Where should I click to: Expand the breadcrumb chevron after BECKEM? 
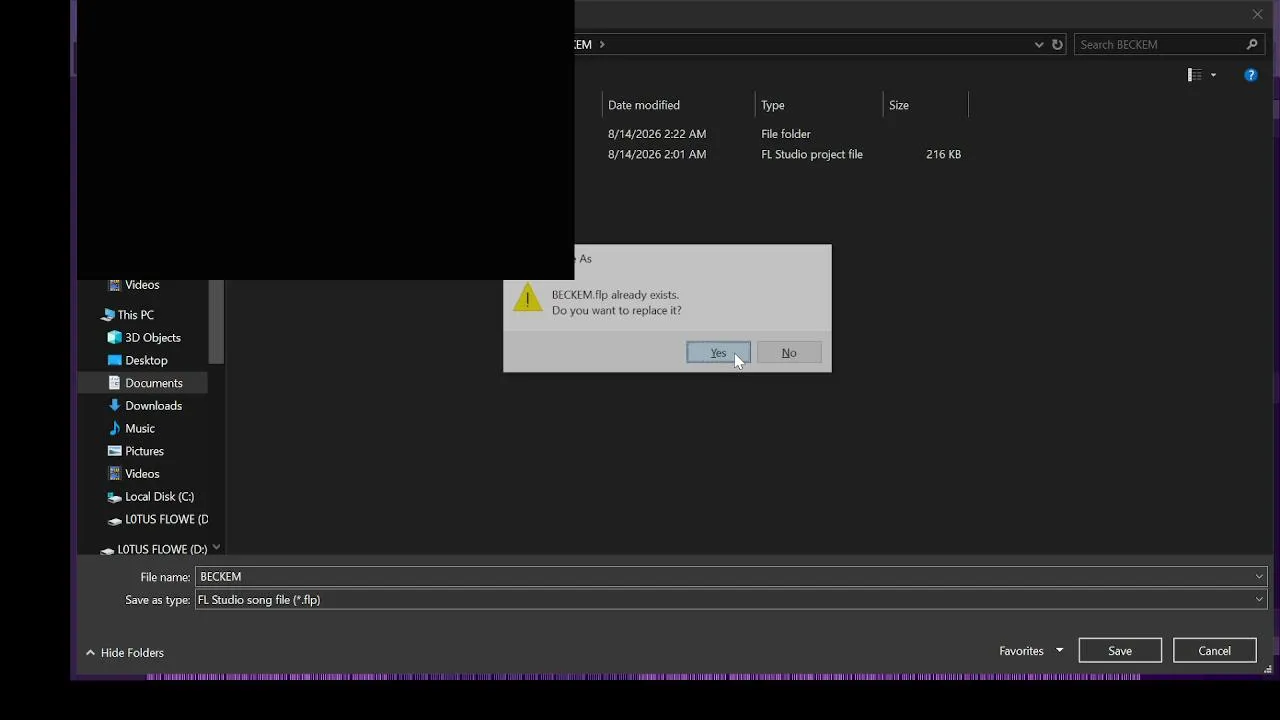click(x=602, y=45)
